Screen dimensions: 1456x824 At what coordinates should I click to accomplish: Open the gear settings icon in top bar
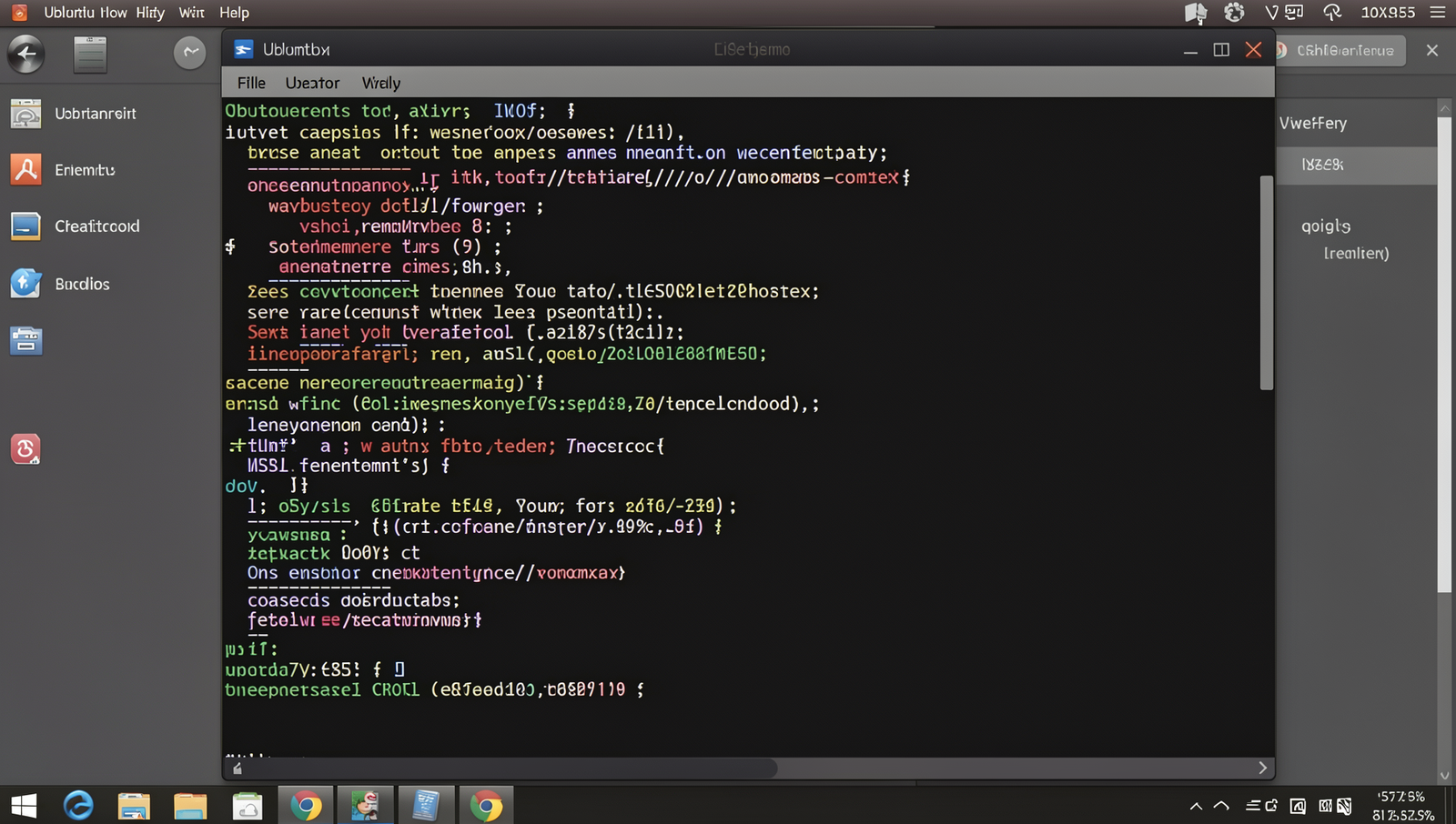tap(1234, 13)
